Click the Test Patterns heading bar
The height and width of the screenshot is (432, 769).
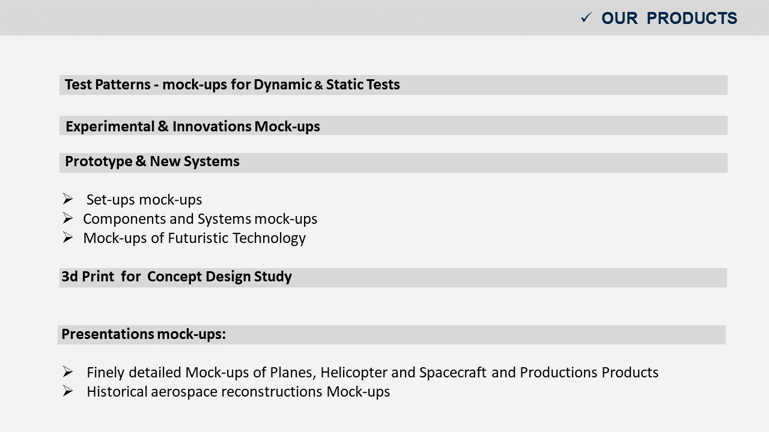tap(393, 85)
